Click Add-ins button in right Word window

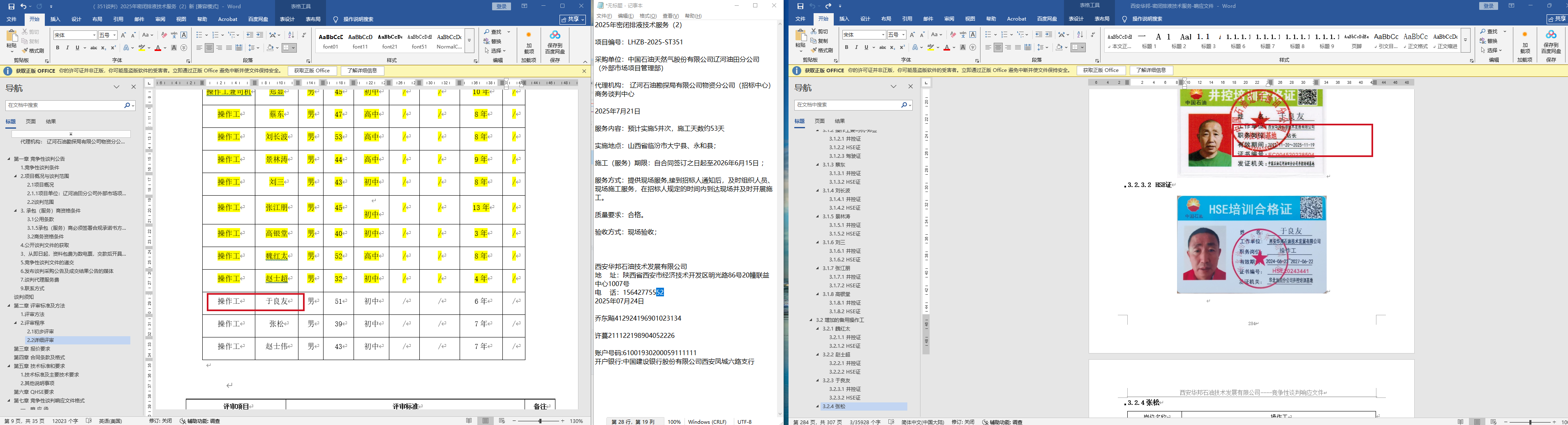coord(1524,42)
